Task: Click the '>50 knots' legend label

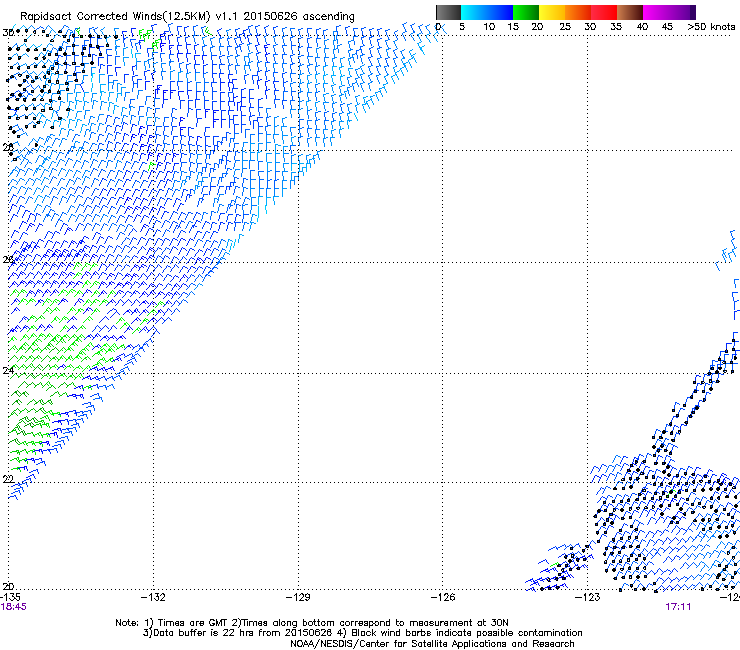Action: click(711, 27)
